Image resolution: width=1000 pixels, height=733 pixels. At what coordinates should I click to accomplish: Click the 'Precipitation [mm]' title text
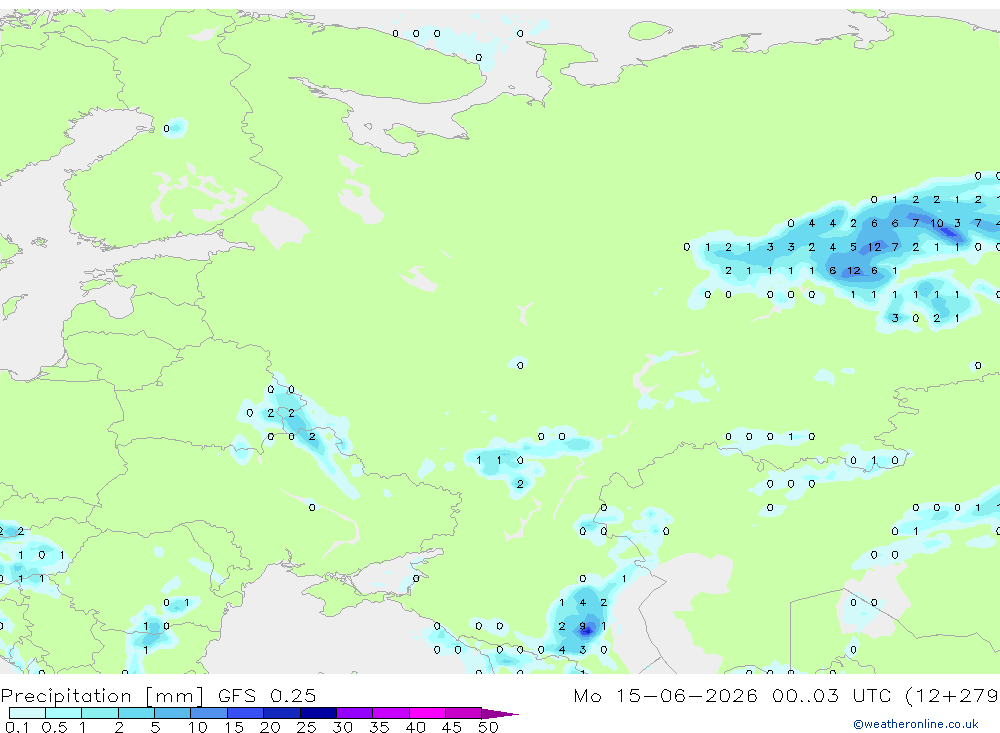point(102,696)
